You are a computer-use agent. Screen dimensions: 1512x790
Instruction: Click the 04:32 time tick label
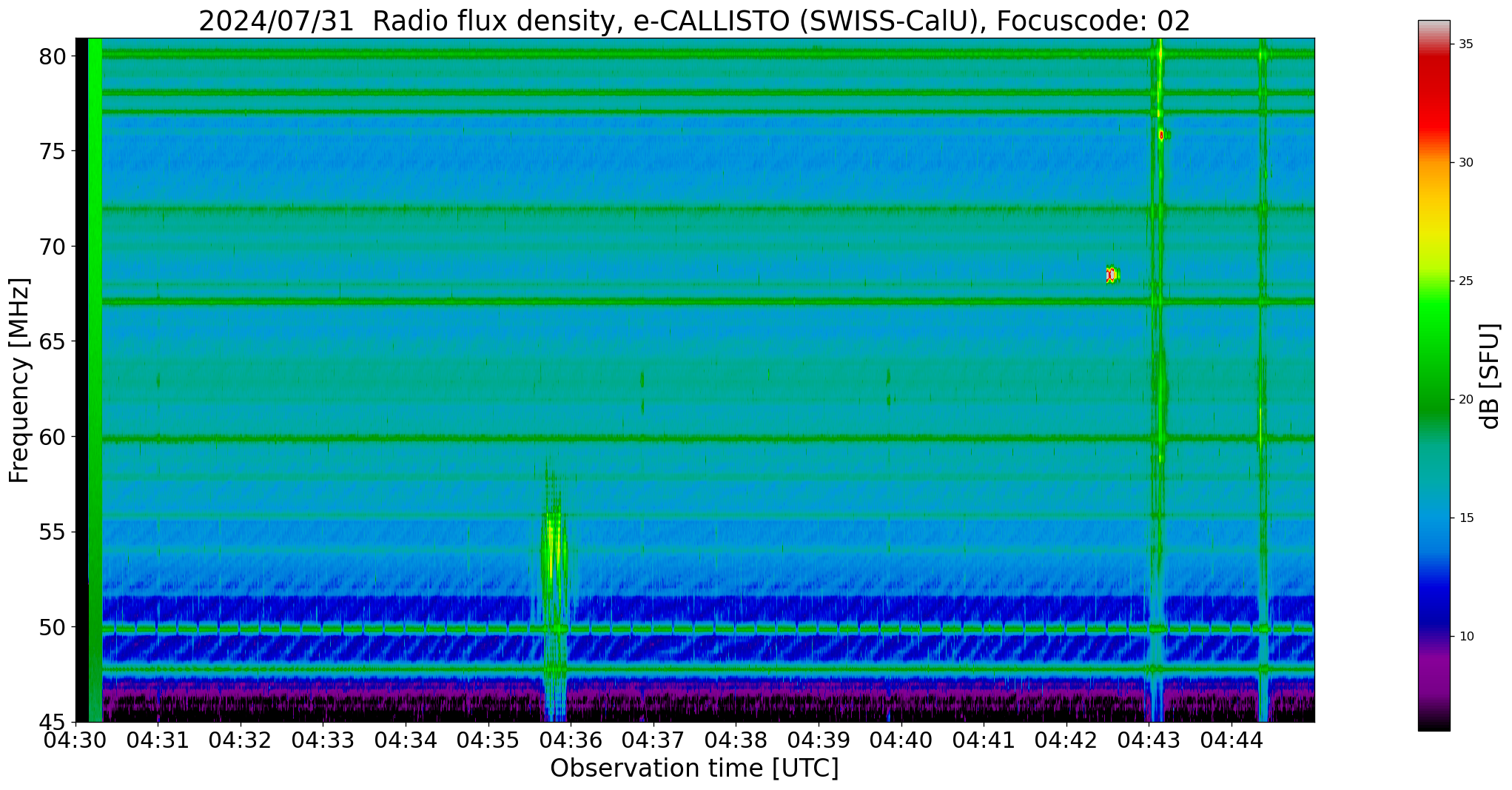point(241,740)
